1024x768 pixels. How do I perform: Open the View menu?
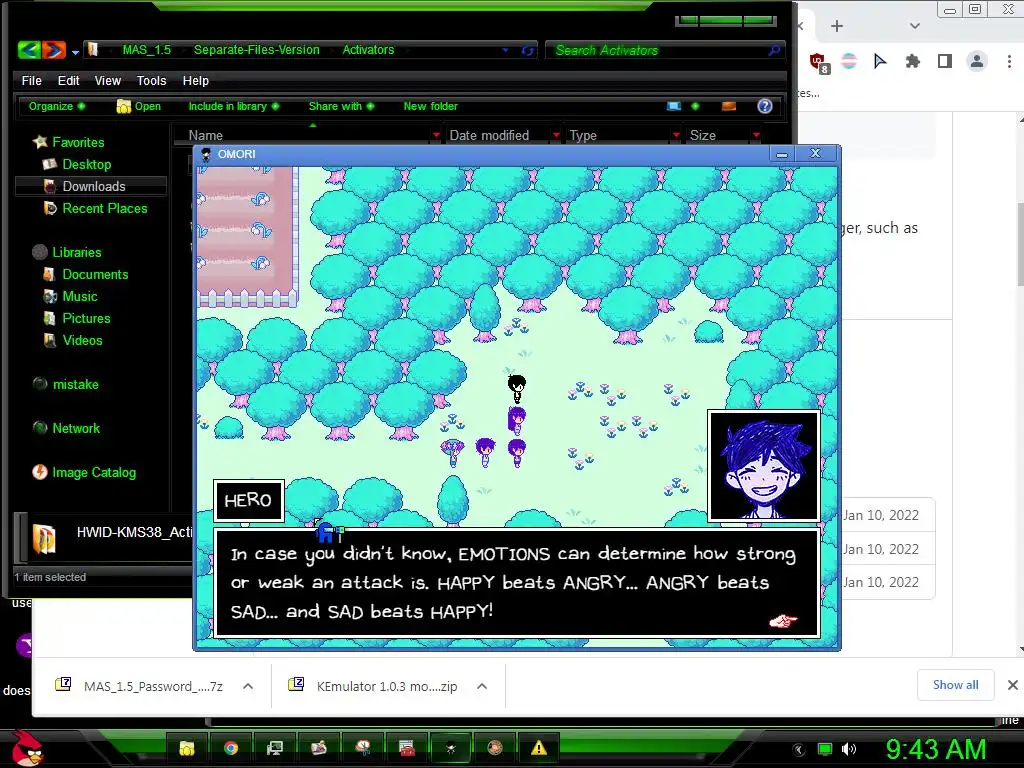[108, 80]
